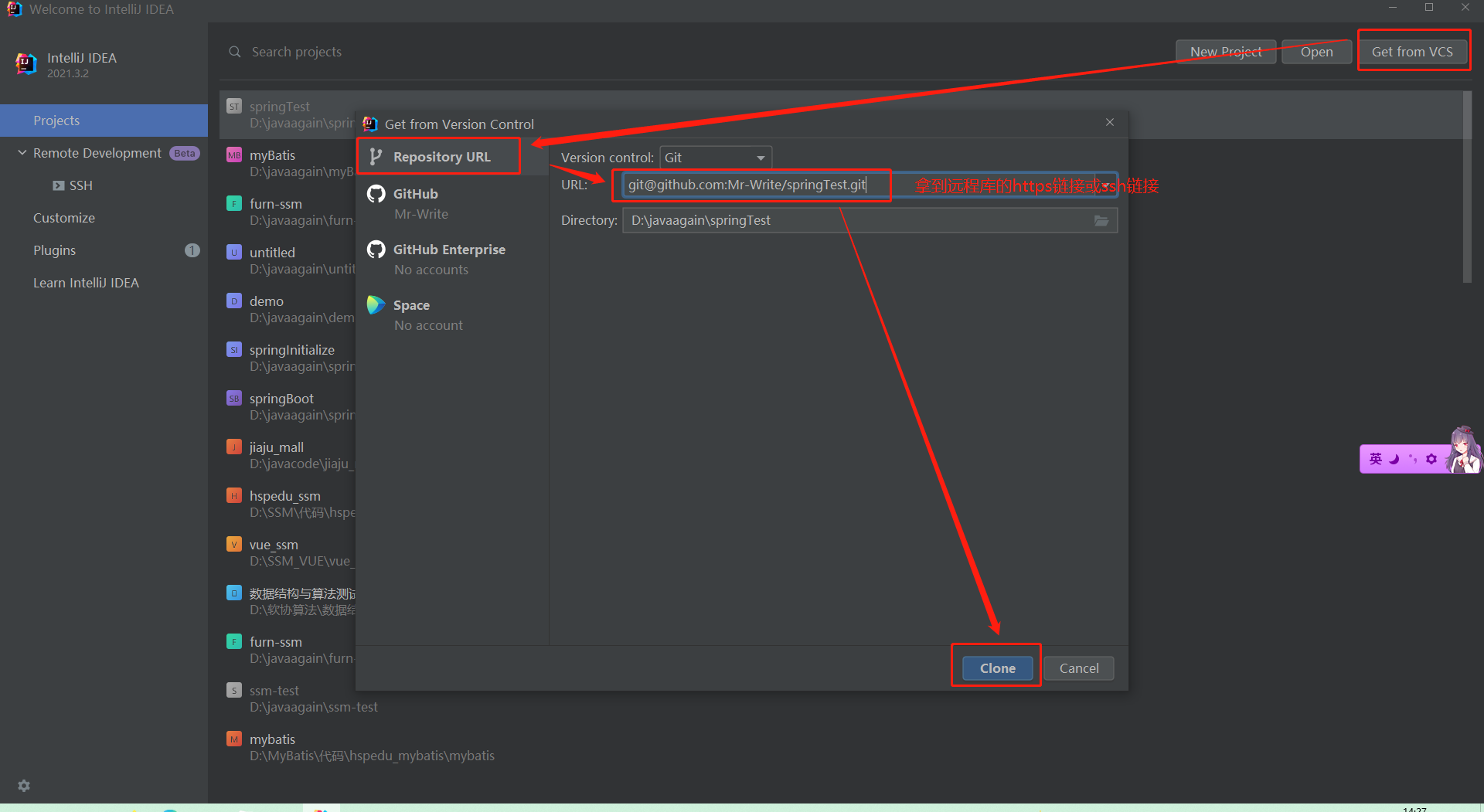1484x812 pixels.
Task: Click the IME moon mode icon
Action: click(1394, 459)
